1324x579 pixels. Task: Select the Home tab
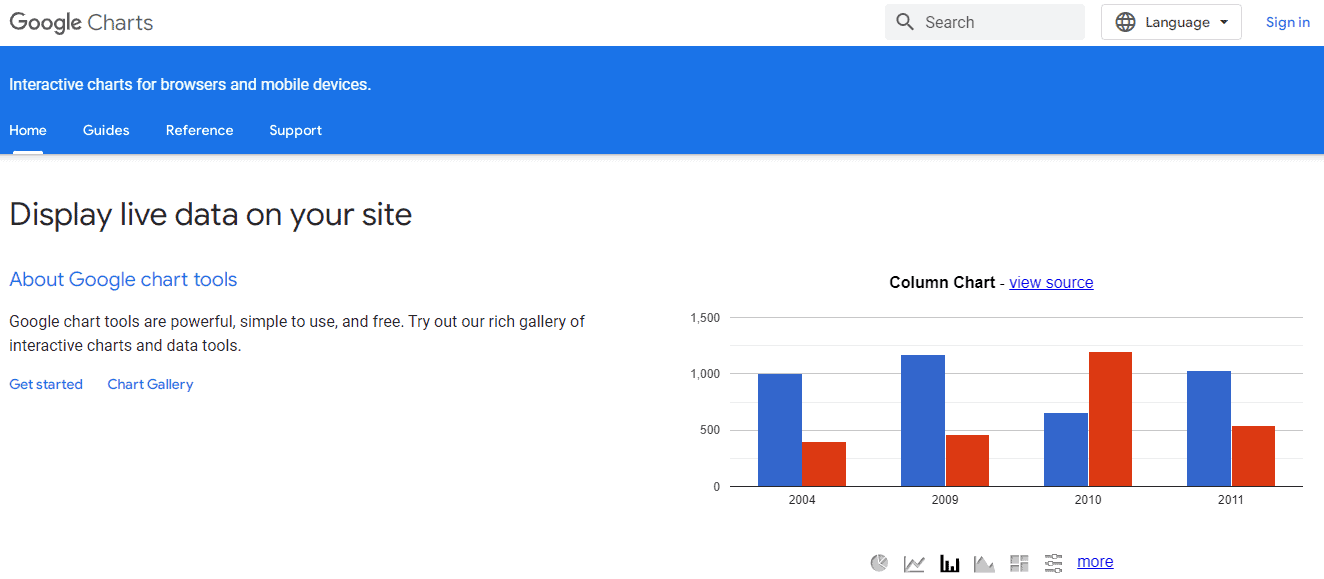27,130
